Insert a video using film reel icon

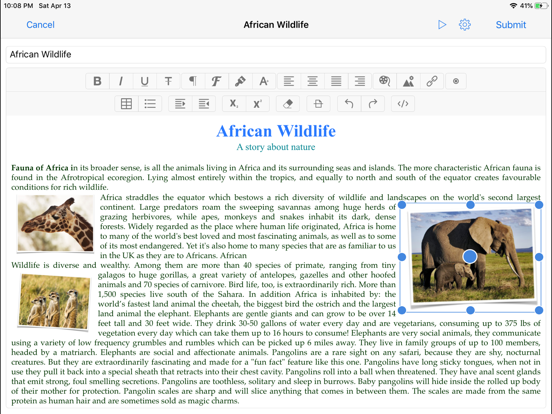click(384, 81)
